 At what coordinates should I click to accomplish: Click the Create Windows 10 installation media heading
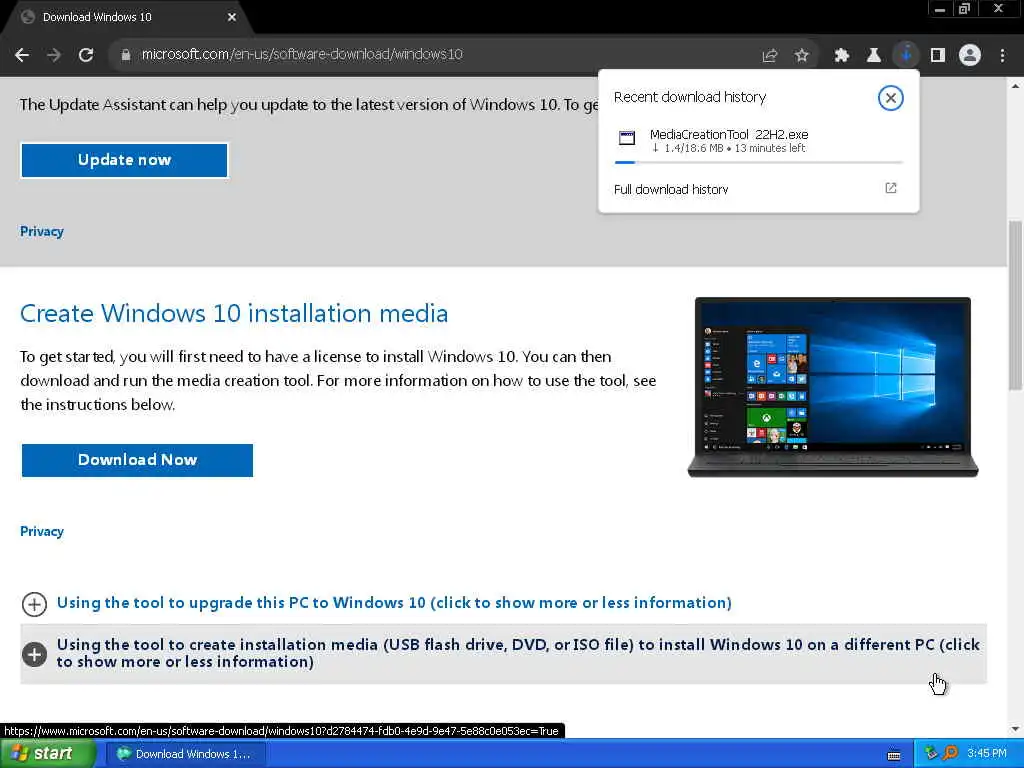pos(234,313)
